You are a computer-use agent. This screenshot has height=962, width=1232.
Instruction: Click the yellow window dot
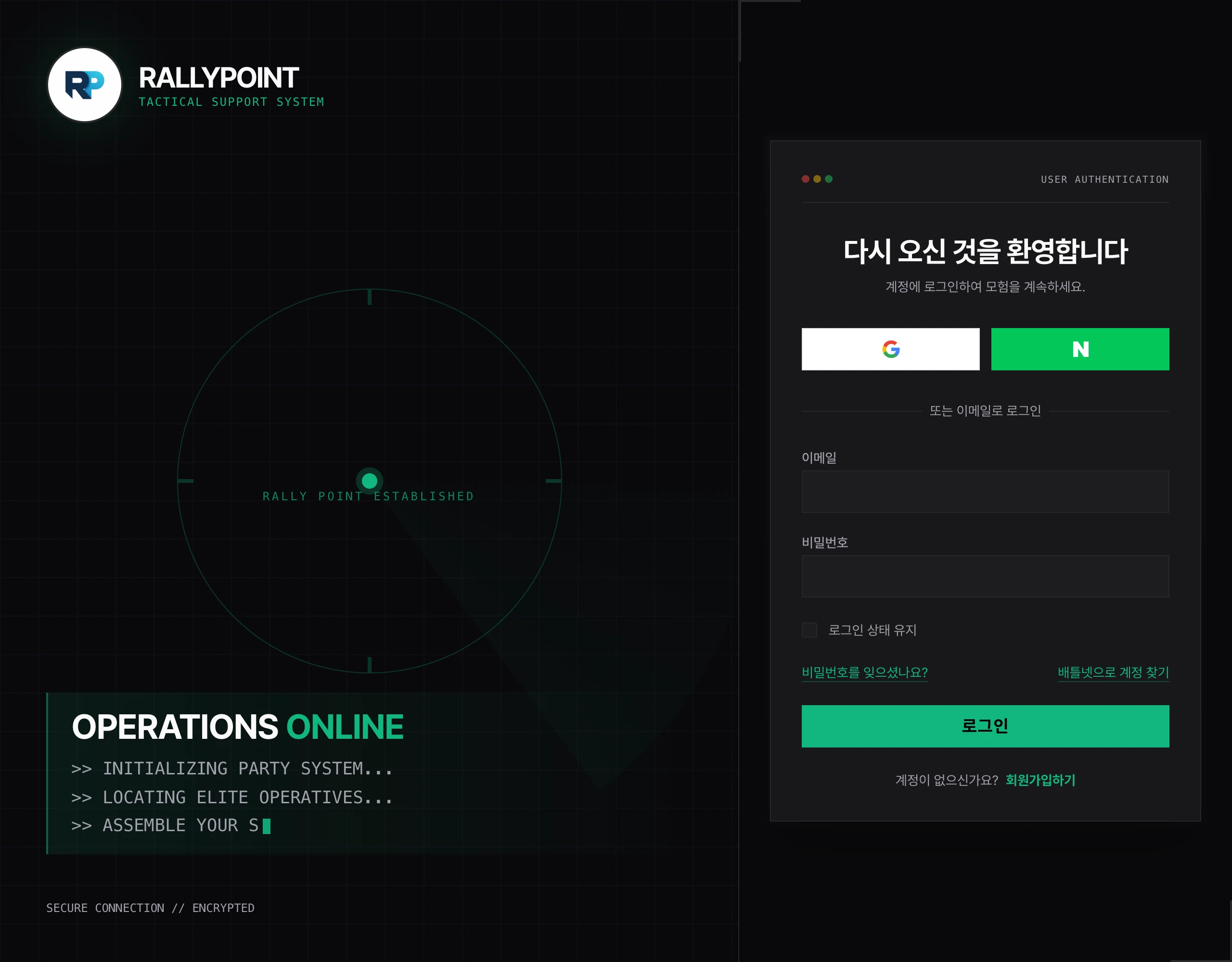point(817,179)
